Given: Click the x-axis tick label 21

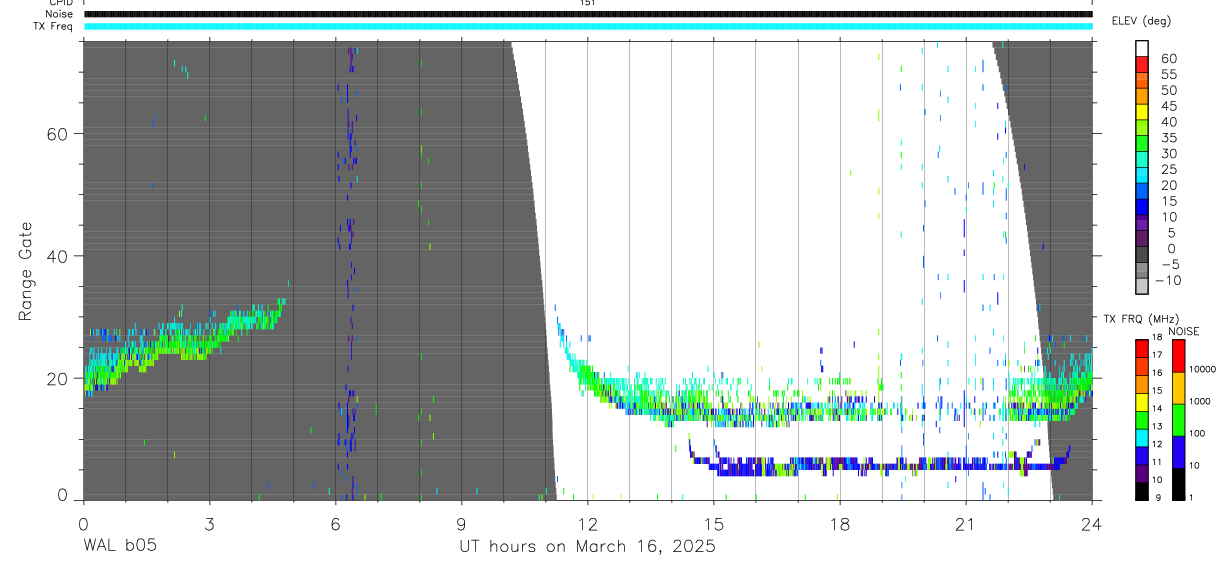Looking at the screenshot, I should (x=966, y=523).
